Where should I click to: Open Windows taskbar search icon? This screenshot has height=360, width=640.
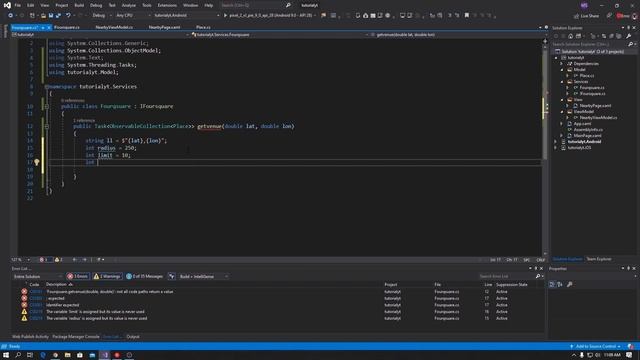pyautogui.click(x=18, y=355)
